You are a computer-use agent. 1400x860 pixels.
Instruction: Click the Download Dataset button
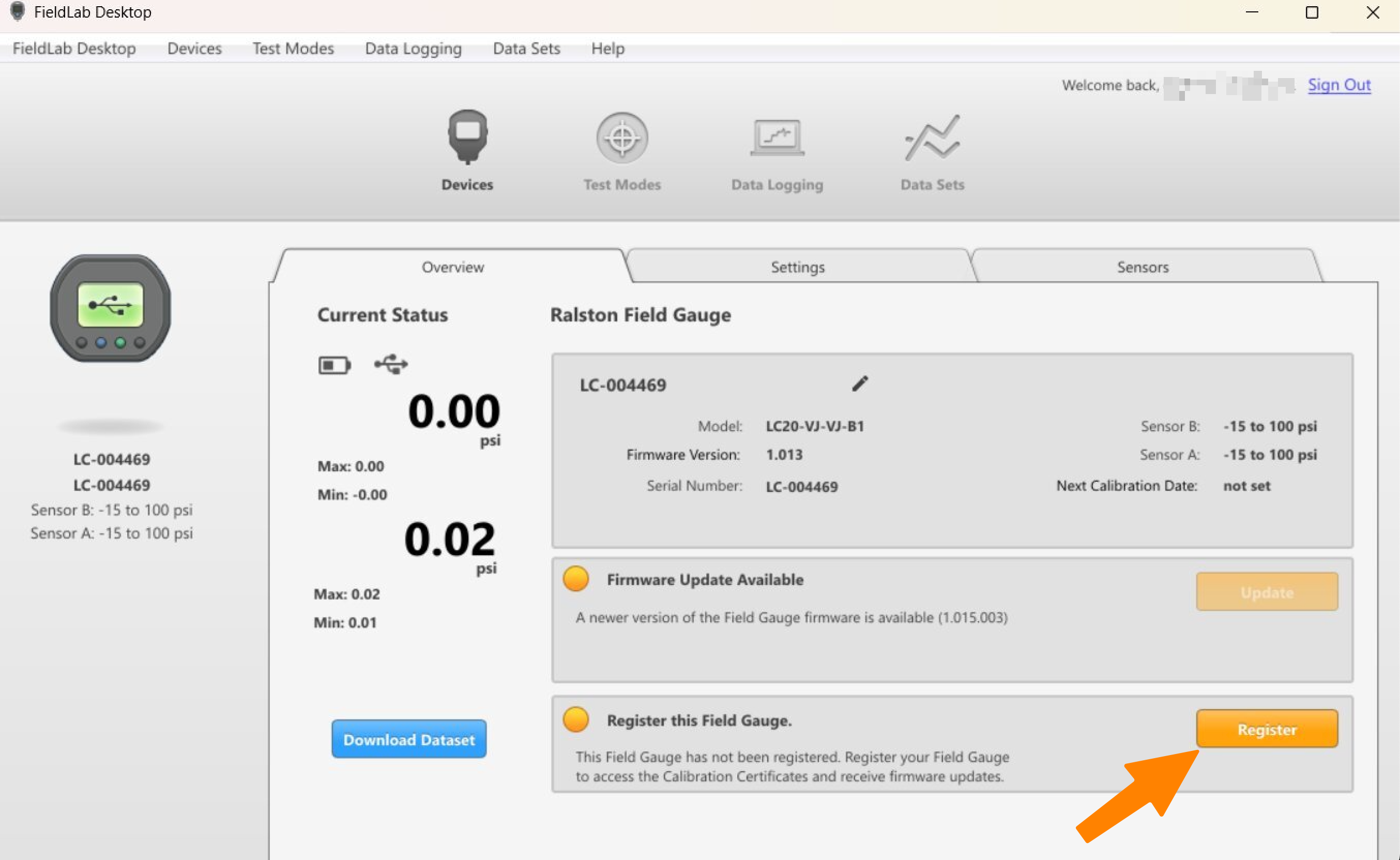tap(408, 739)
